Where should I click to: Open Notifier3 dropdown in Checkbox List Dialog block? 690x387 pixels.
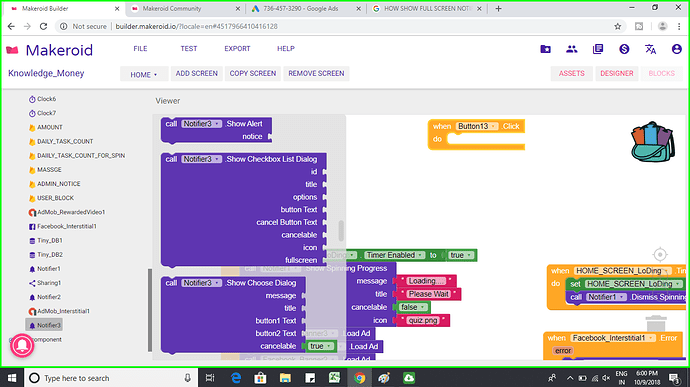(202, 159)
